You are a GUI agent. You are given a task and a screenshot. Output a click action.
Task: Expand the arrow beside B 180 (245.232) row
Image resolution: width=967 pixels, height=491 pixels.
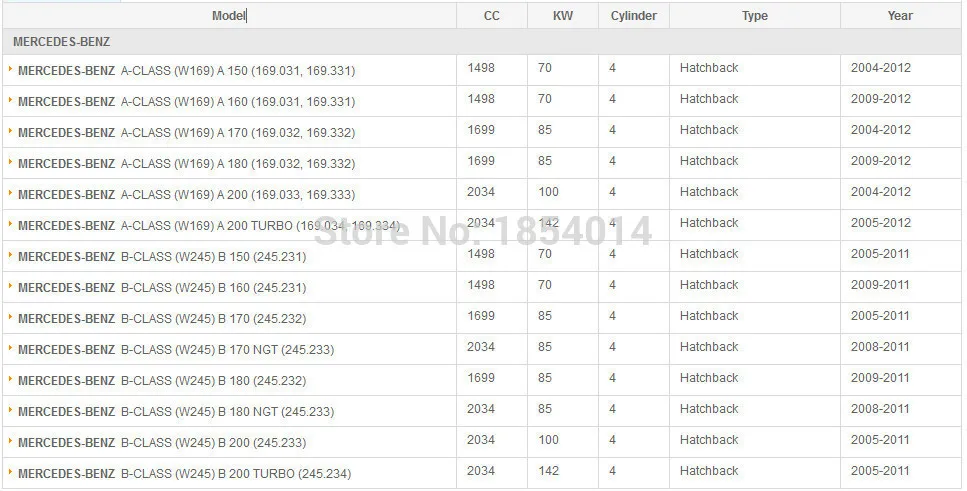tap(10, 379)
